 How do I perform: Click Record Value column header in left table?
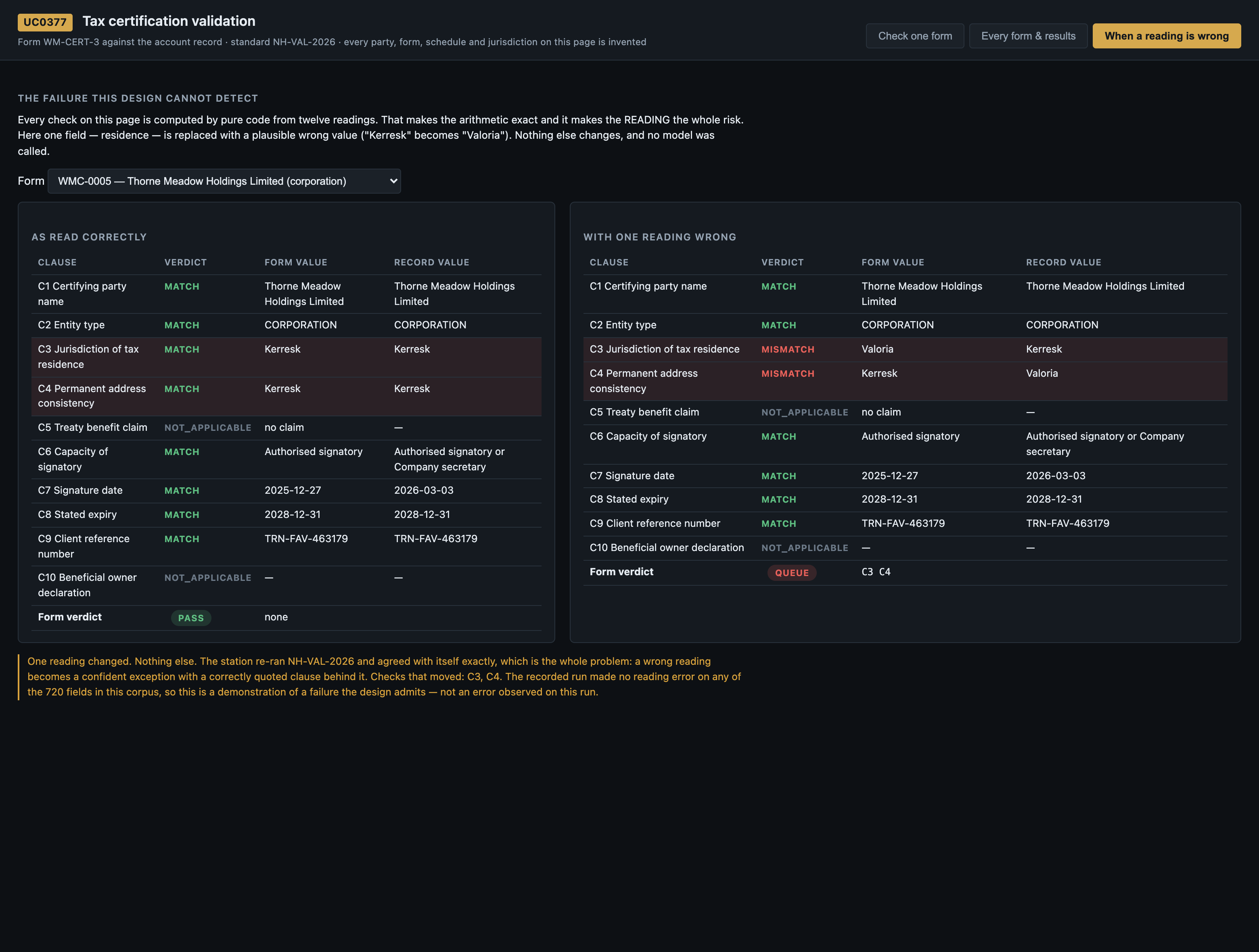(x=431, y=262)
